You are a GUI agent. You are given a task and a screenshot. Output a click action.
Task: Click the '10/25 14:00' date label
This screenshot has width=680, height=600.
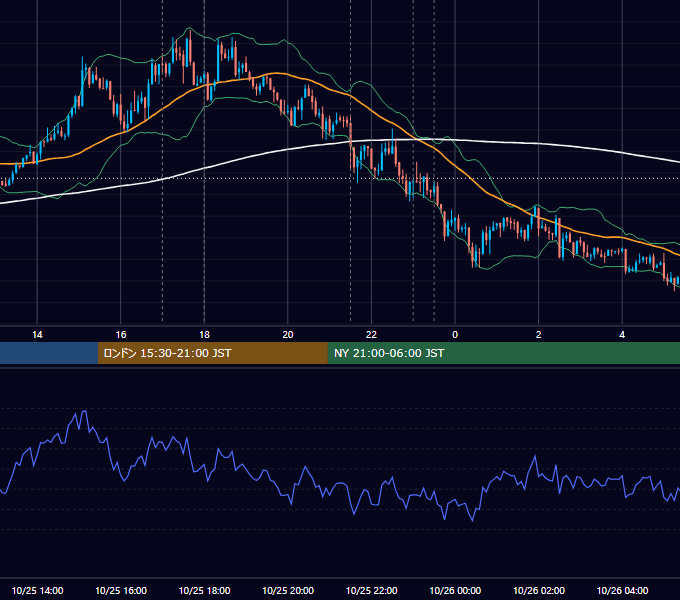point(37,591)
